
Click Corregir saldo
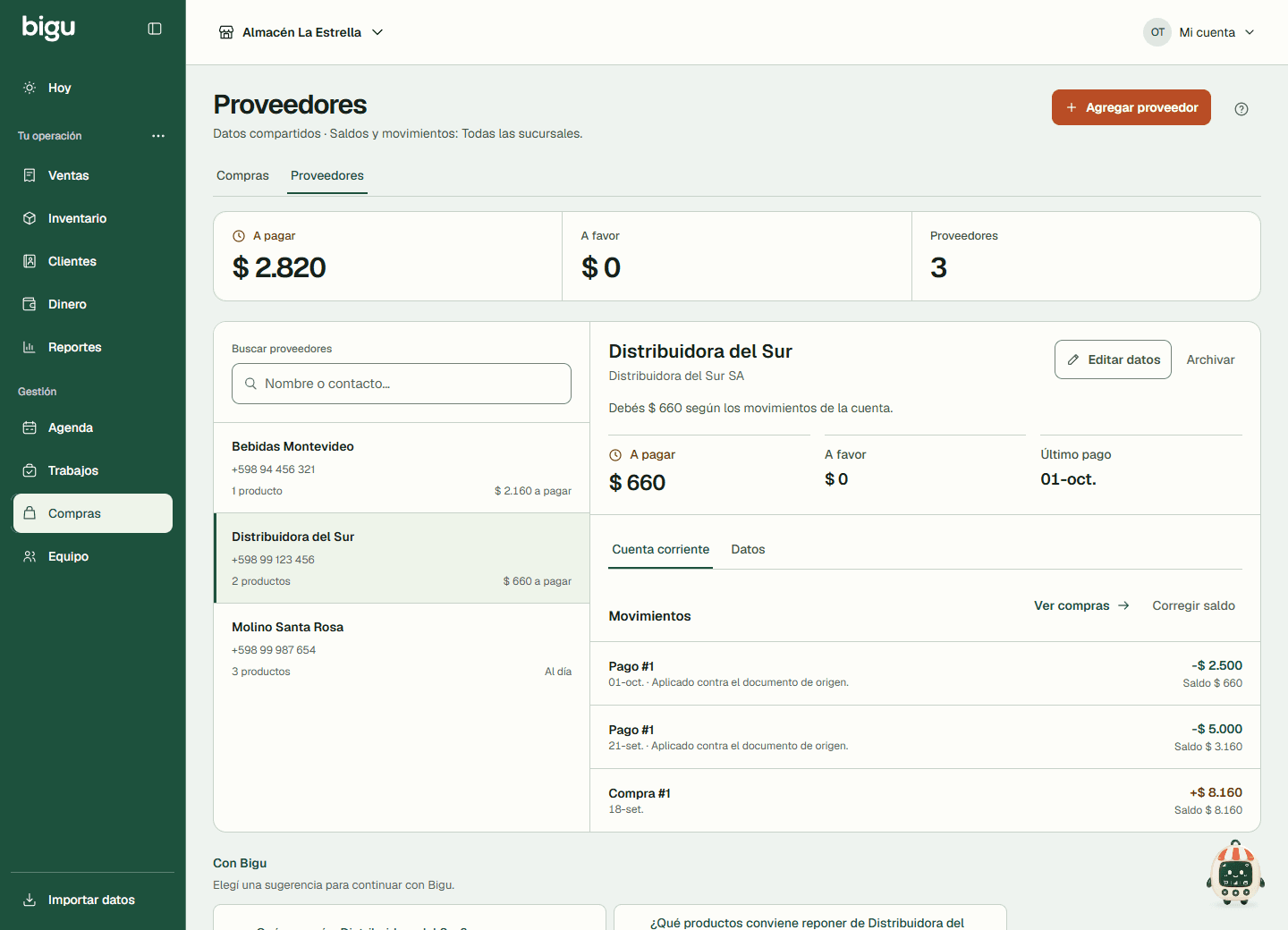(x=1193, y=605)
